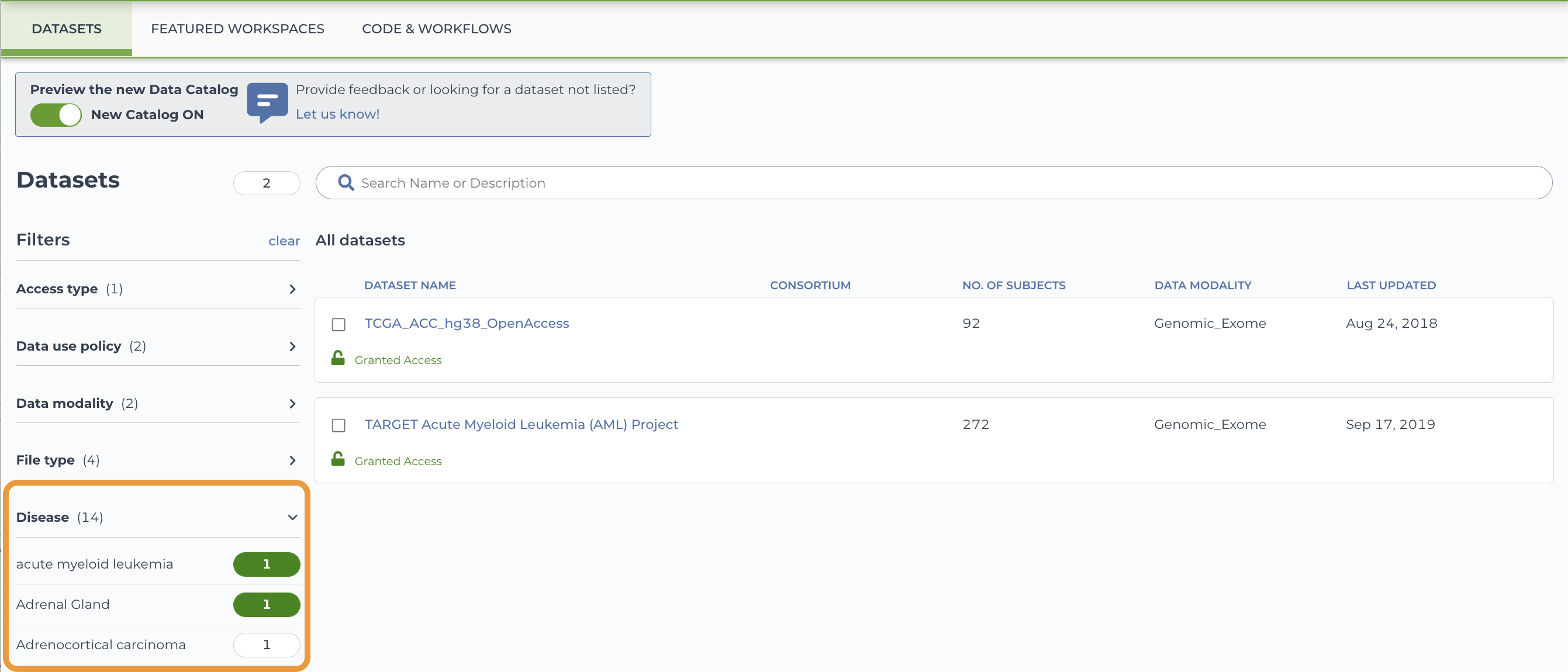Sort by Data Modality column header
The width and height of the screenshot is (1568, 672).
(1203, 285)
